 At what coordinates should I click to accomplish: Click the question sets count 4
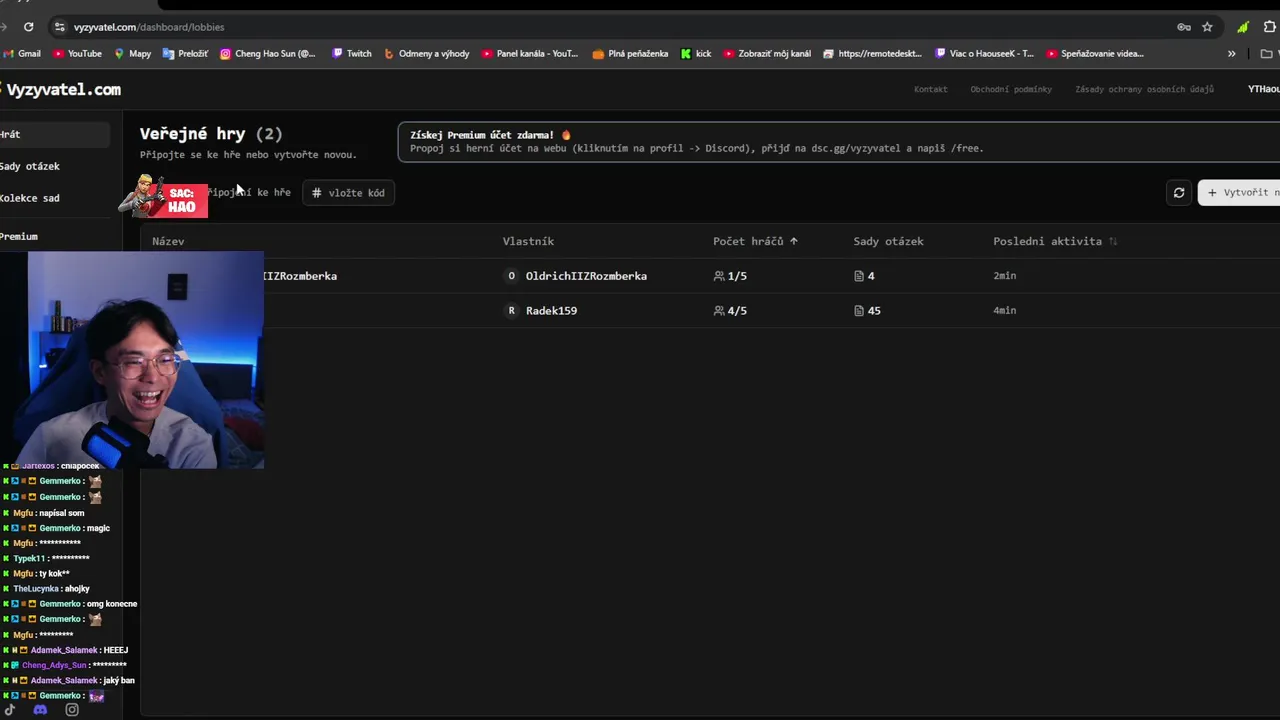[x=864, y=276]
